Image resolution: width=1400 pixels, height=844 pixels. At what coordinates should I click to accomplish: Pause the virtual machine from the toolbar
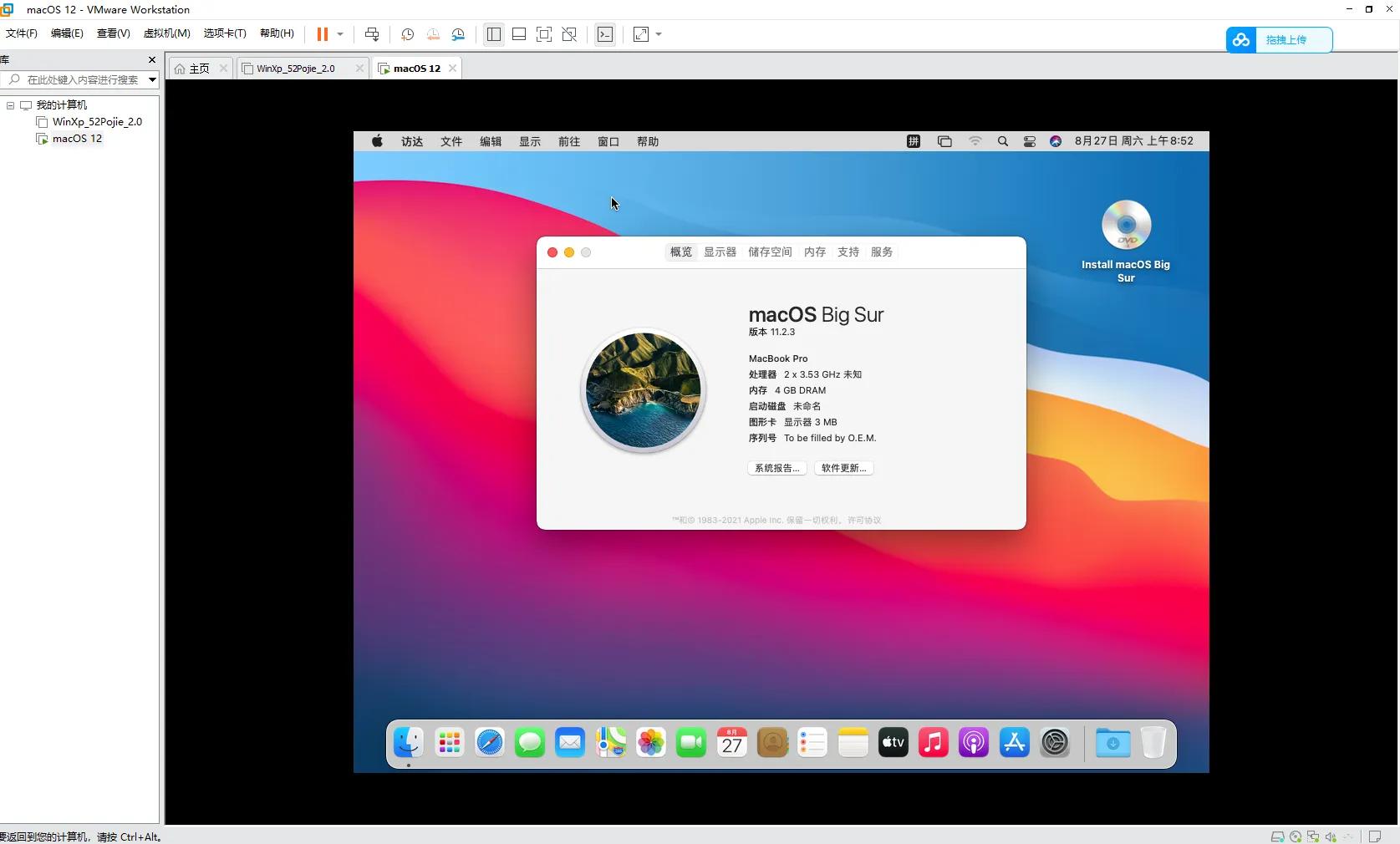[322, 34]
